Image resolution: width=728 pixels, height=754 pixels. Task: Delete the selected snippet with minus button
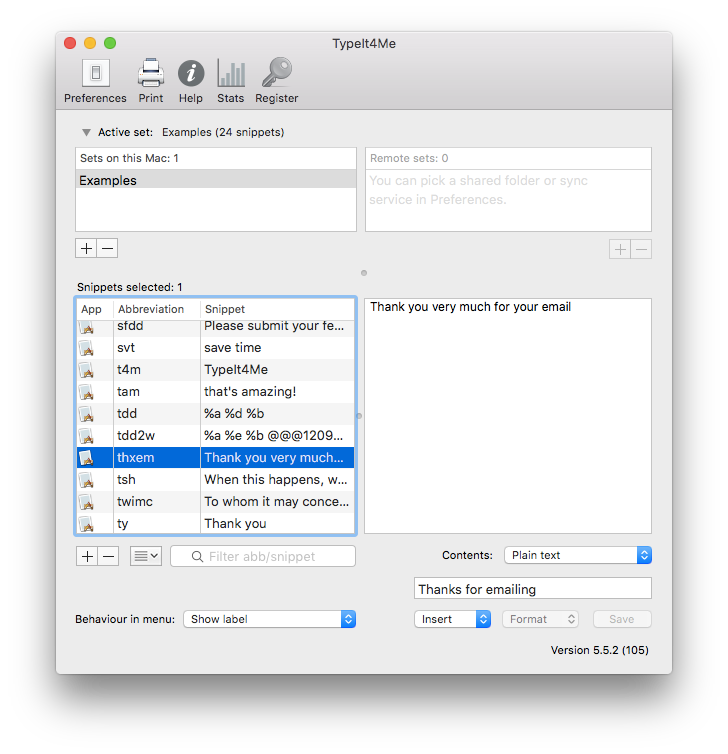[109, 556]
